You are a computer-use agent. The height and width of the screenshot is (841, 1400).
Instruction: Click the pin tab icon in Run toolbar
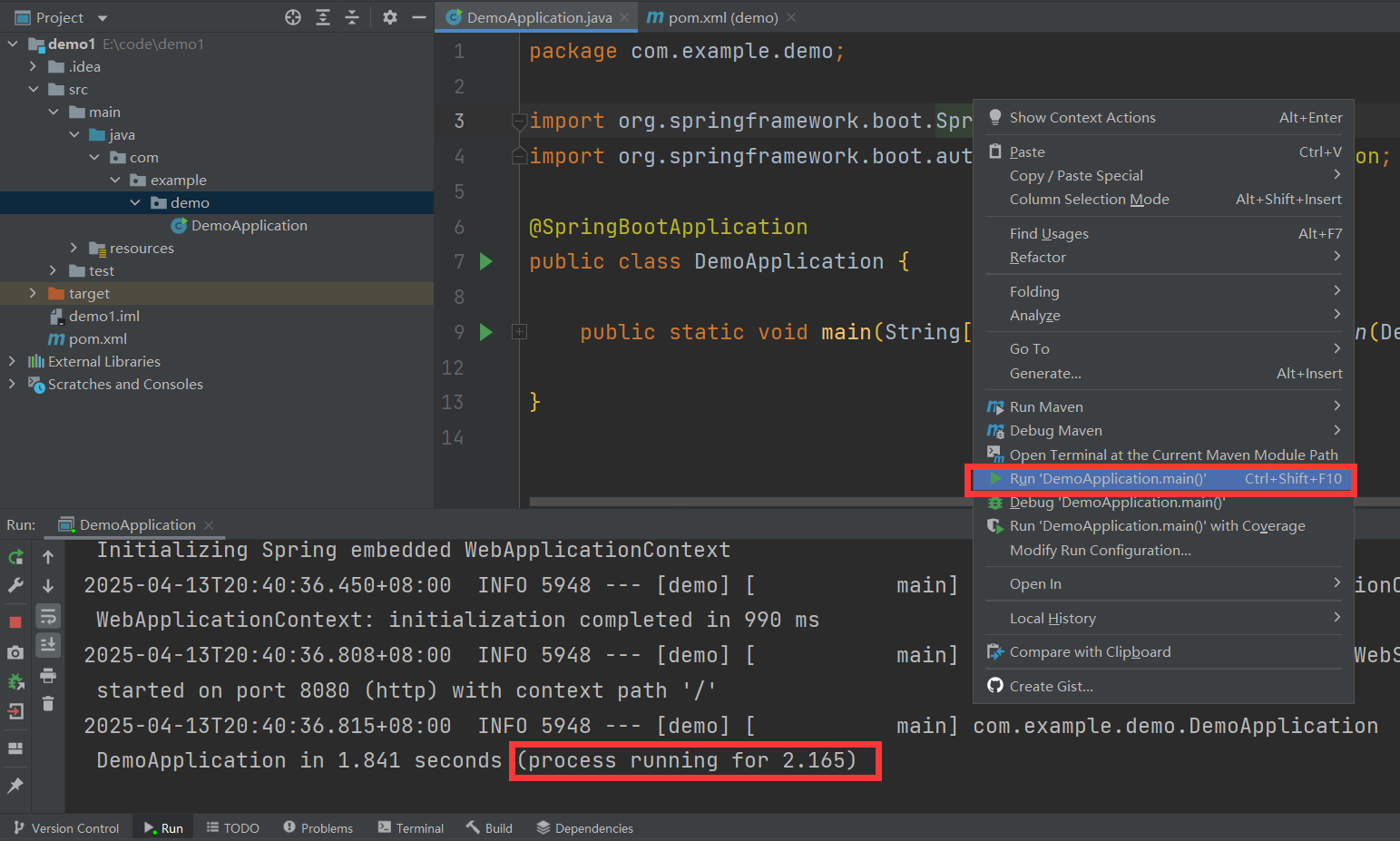(15, 786)
